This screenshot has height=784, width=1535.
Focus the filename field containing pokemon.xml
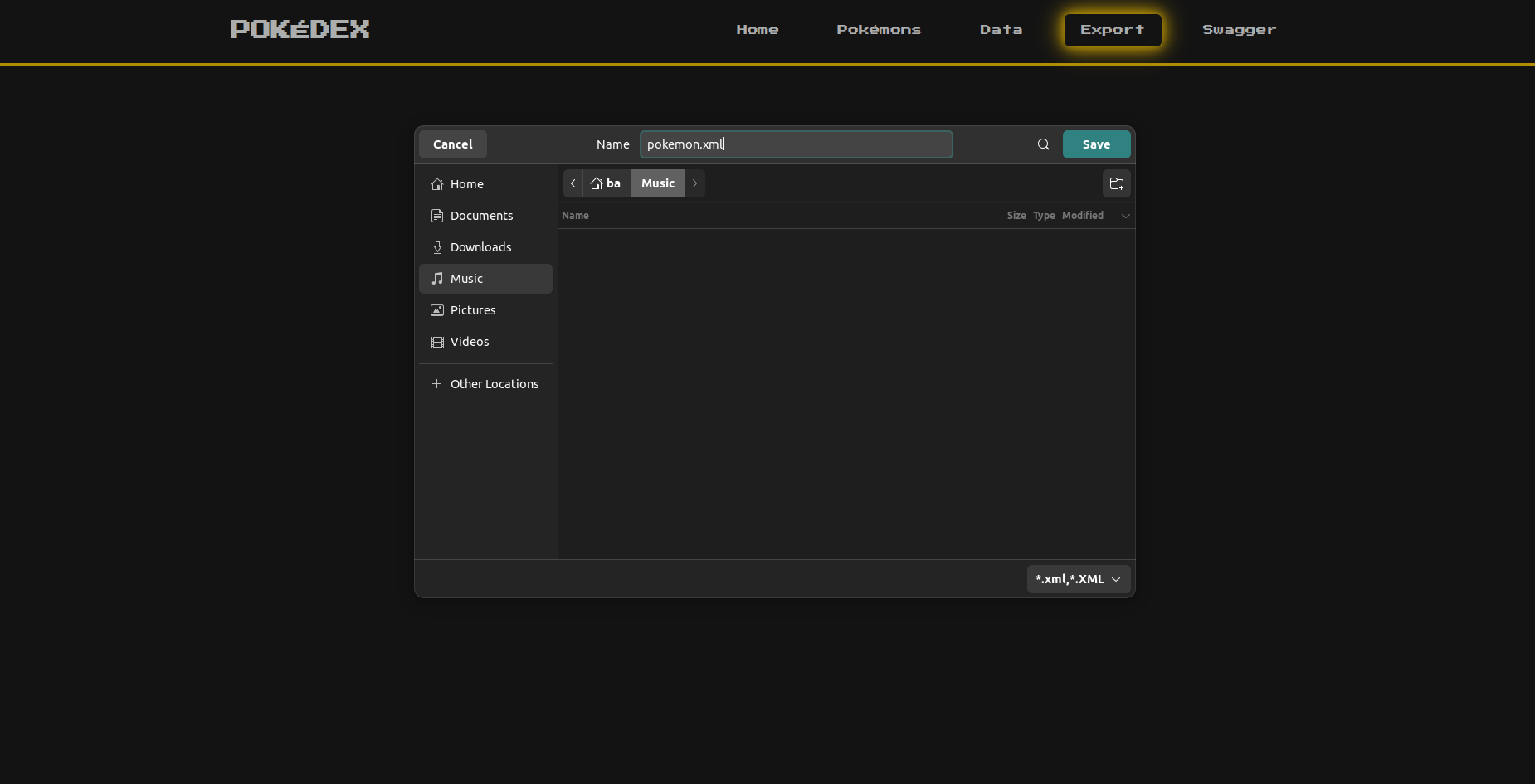point(797,144)
